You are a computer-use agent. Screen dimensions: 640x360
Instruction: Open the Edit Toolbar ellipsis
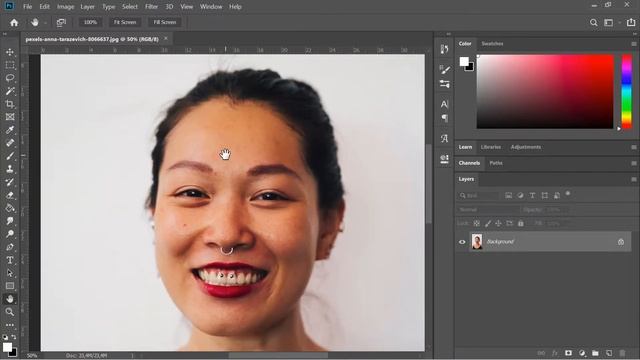tap(10, 325)
